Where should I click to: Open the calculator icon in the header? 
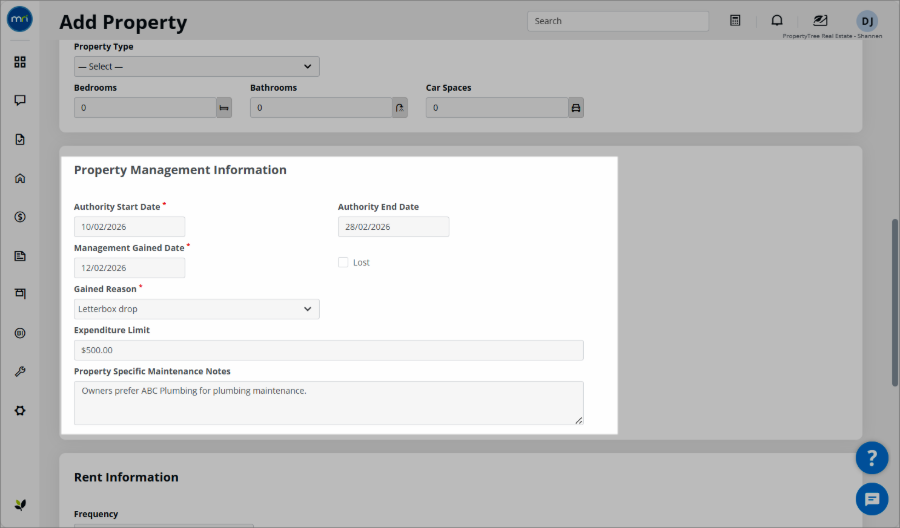pos(735,21)
